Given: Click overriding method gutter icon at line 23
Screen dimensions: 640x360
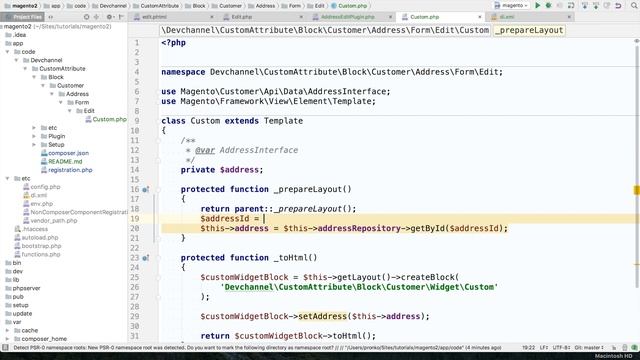Looking at the screenshot, I should point(145,258).
